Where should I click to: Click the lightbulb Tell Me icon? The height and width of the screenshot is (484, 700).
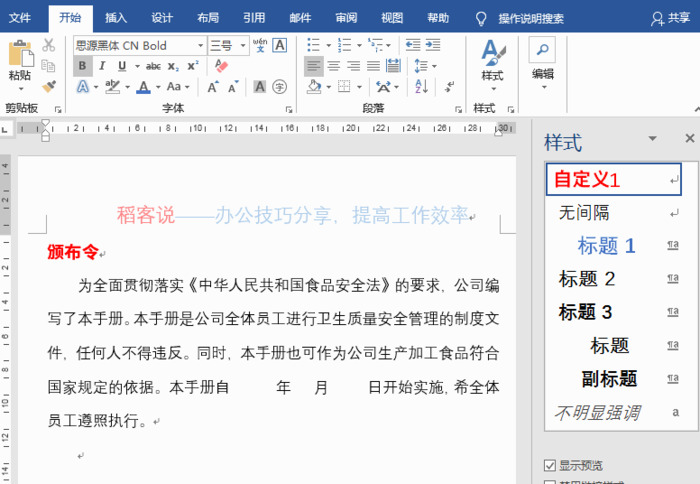[x=481, y=18]
